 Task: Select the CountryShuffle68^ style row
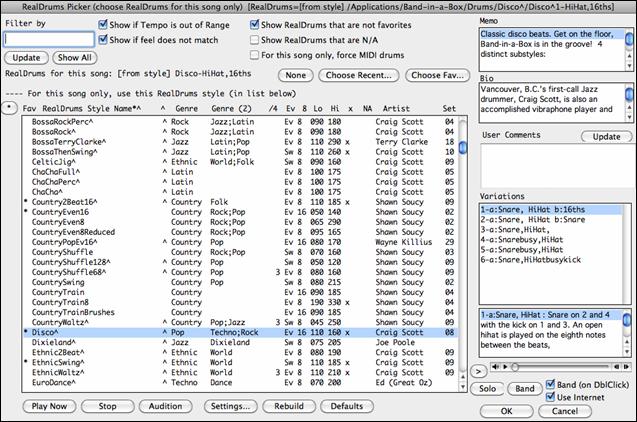coord(240,272)
